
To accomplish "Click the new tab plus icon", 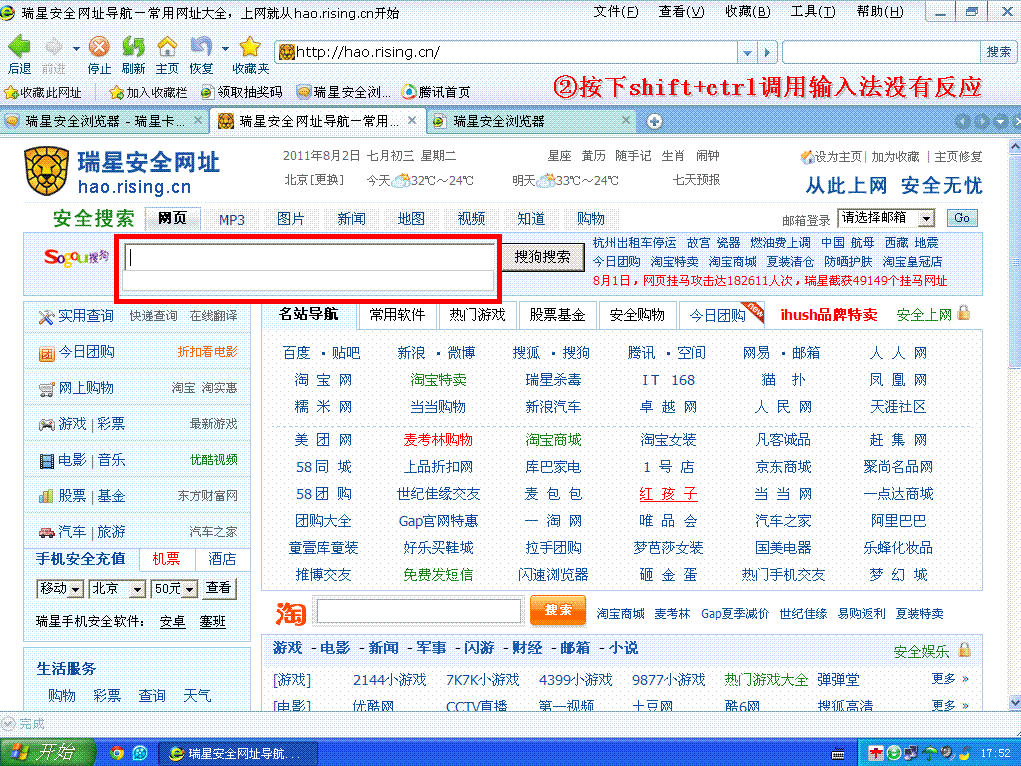I will pyautogui.click(x=654, y=121).
